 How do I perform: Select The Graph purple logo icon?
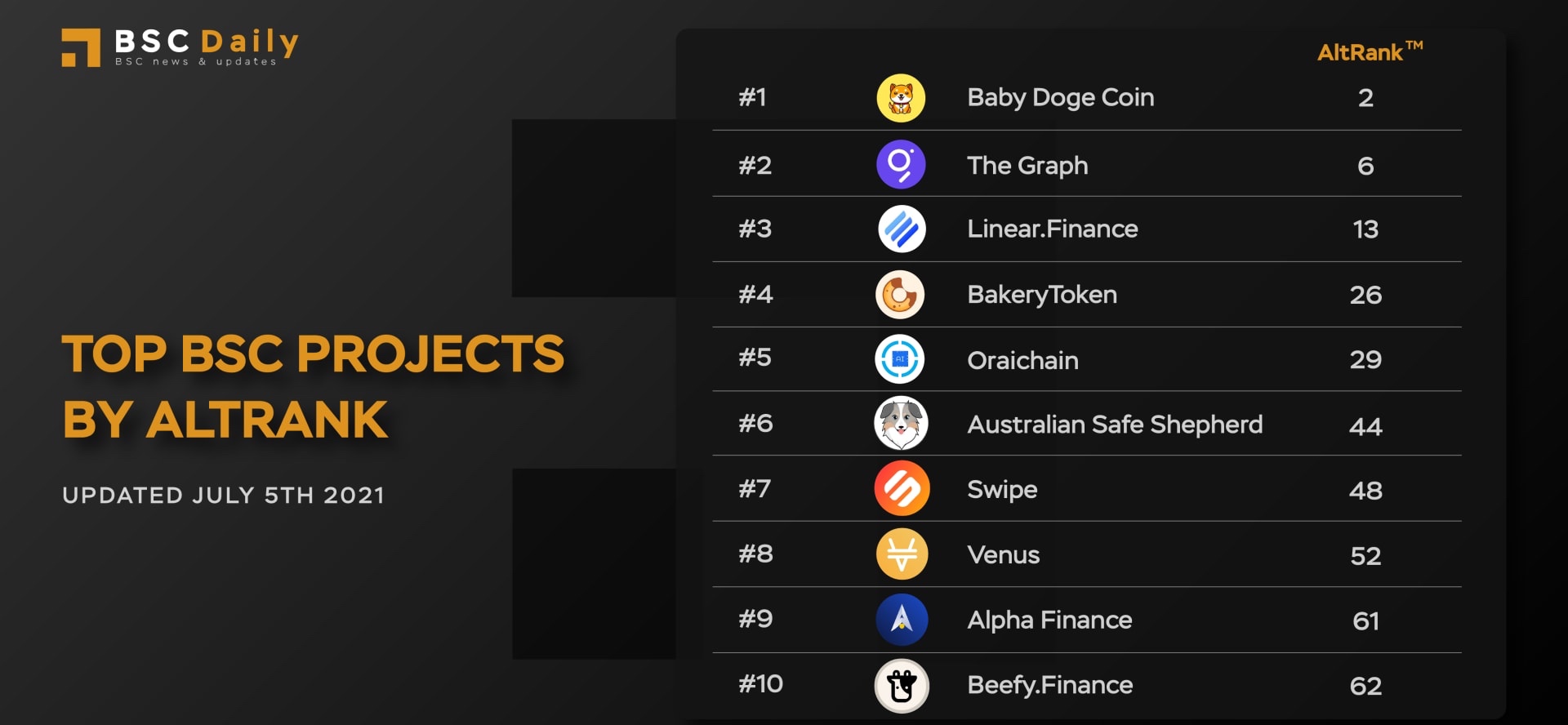901,164
